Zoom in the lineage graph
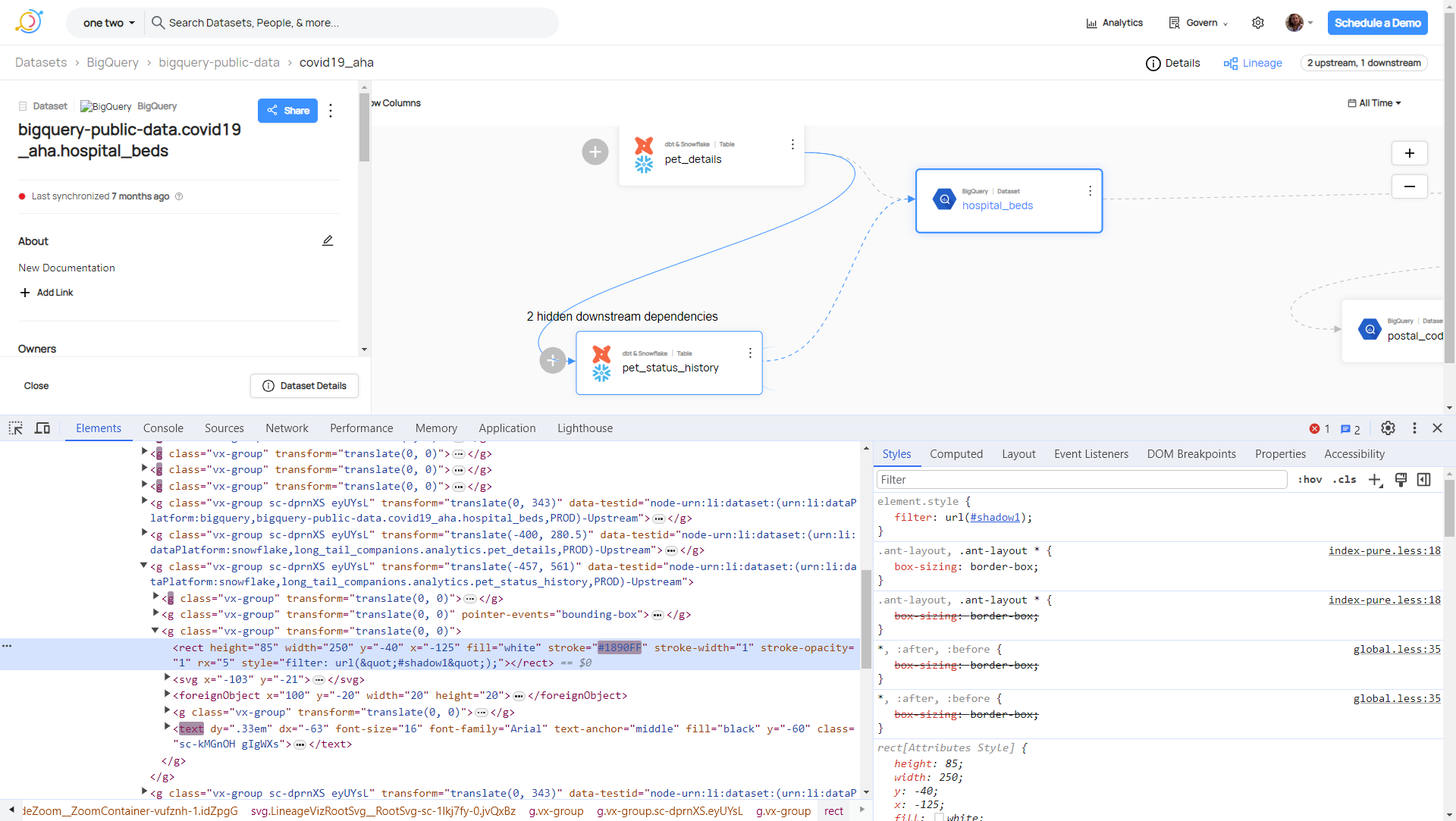The image size is (1456, 821). (1409, 153)
